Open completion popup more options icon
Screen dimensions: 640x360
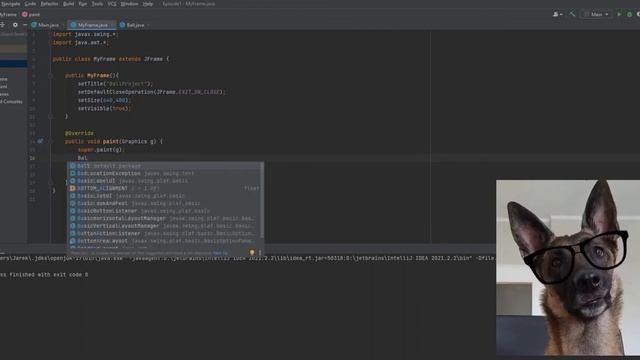point(260,253)
